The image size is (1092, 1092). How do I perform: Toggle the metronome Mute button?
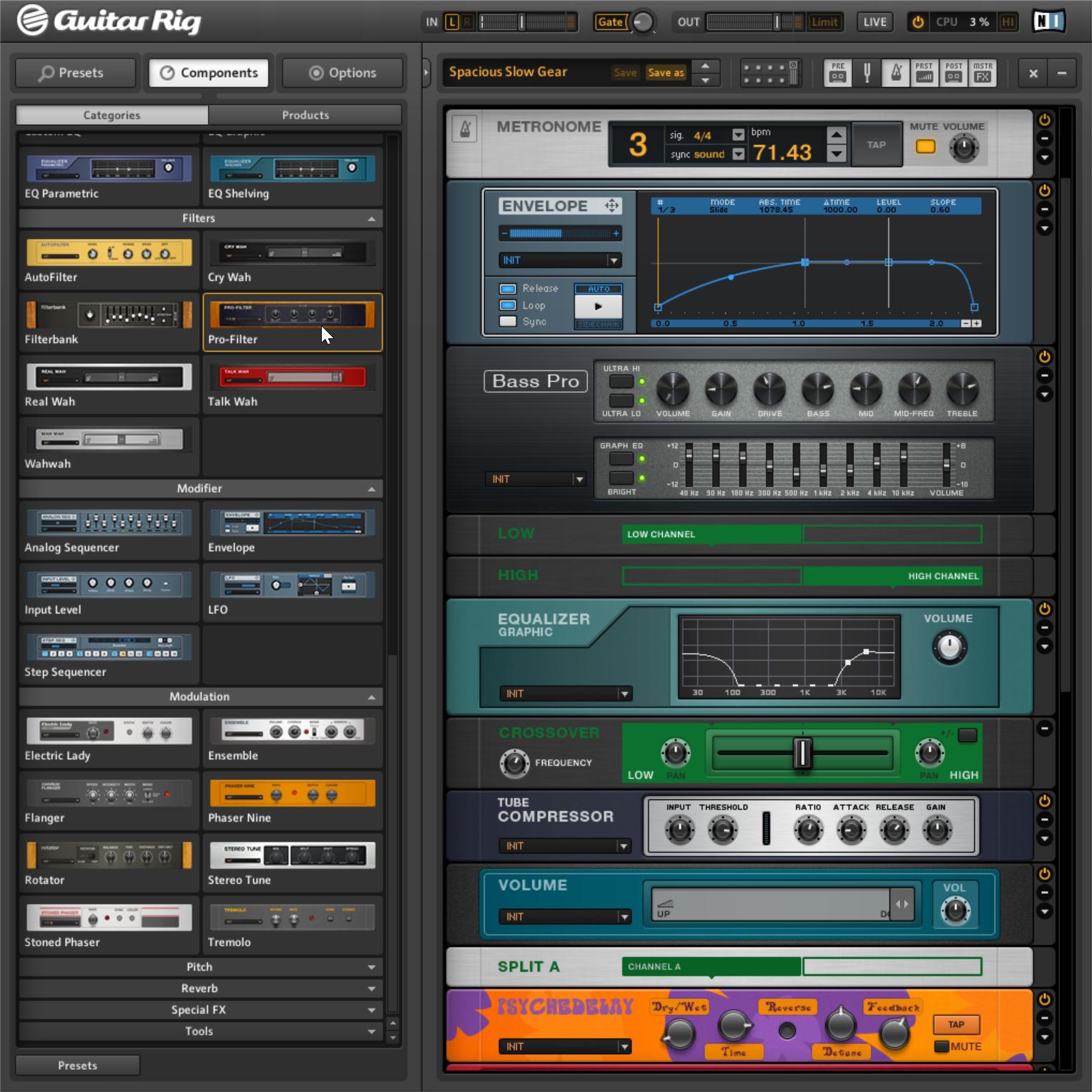925,147
